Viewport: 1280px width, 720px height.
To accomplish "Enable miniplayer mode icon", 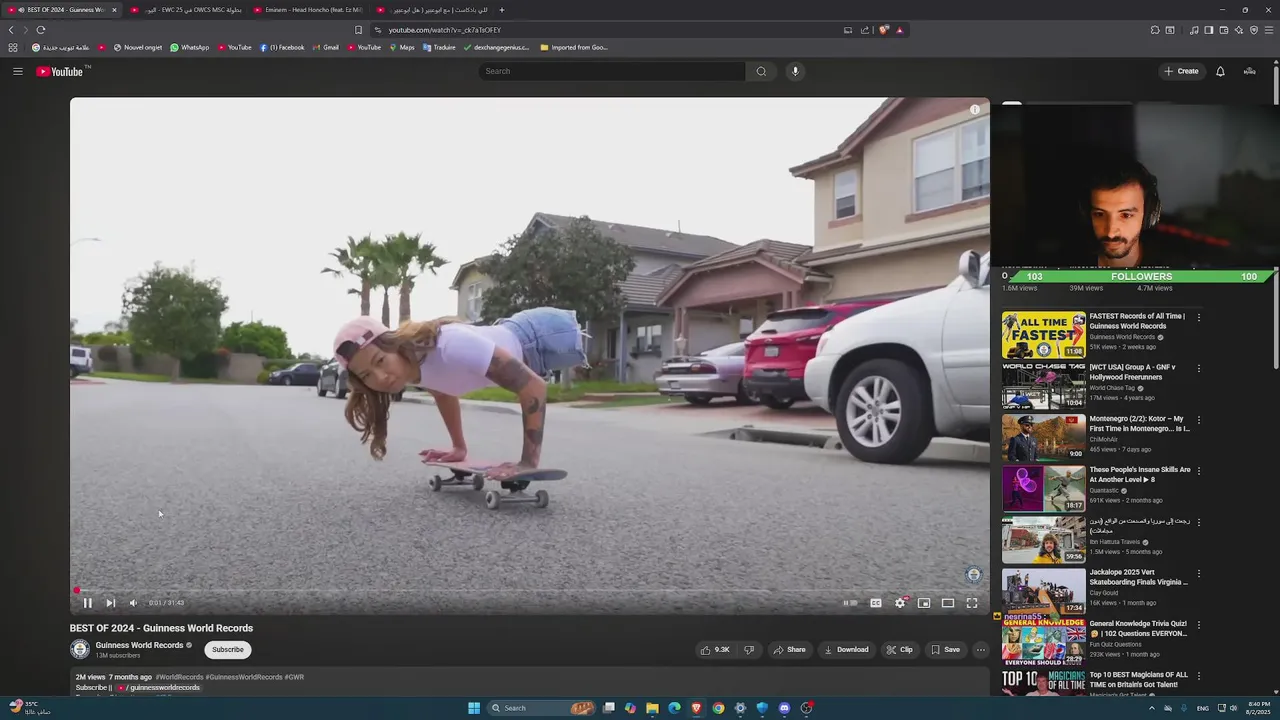I will [924, 603].
